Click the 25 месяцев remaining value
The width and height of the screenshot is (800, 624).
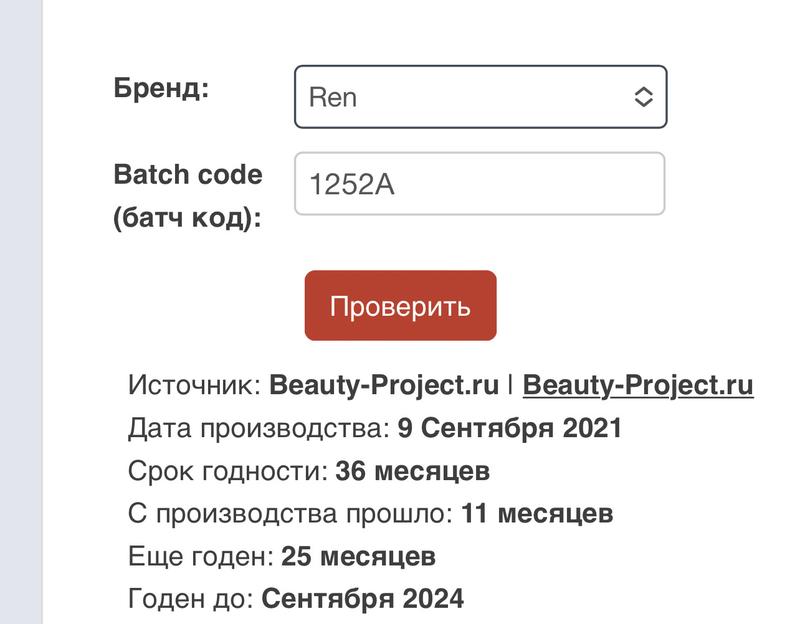358,556
